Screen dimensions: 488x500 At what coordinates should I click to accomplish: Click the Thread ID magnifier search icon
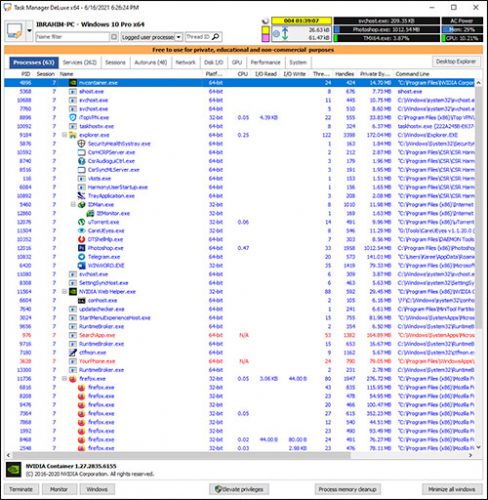[x=216, y=36]
